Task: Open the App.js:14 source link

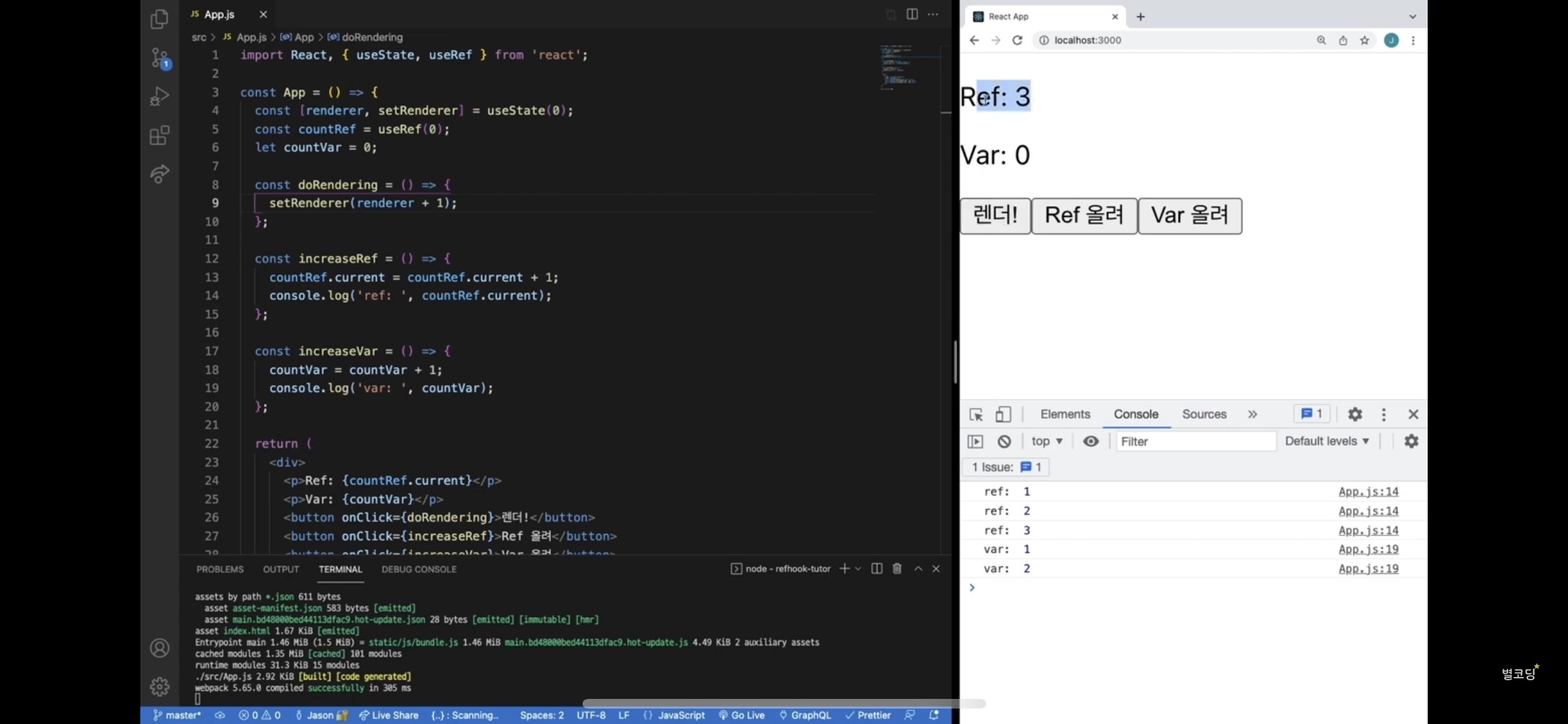Action: coord(1368,492)
